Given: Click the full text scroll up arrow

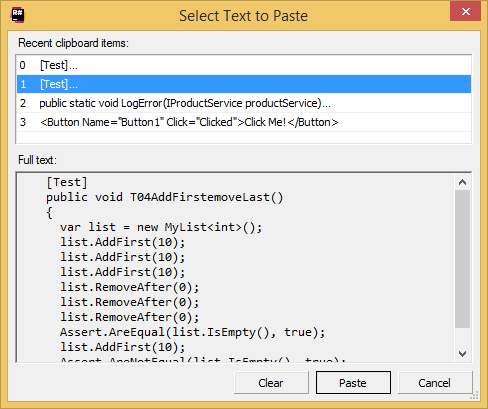Looking at the screenshot, I should pyautogui.click(x=462, y=182).
